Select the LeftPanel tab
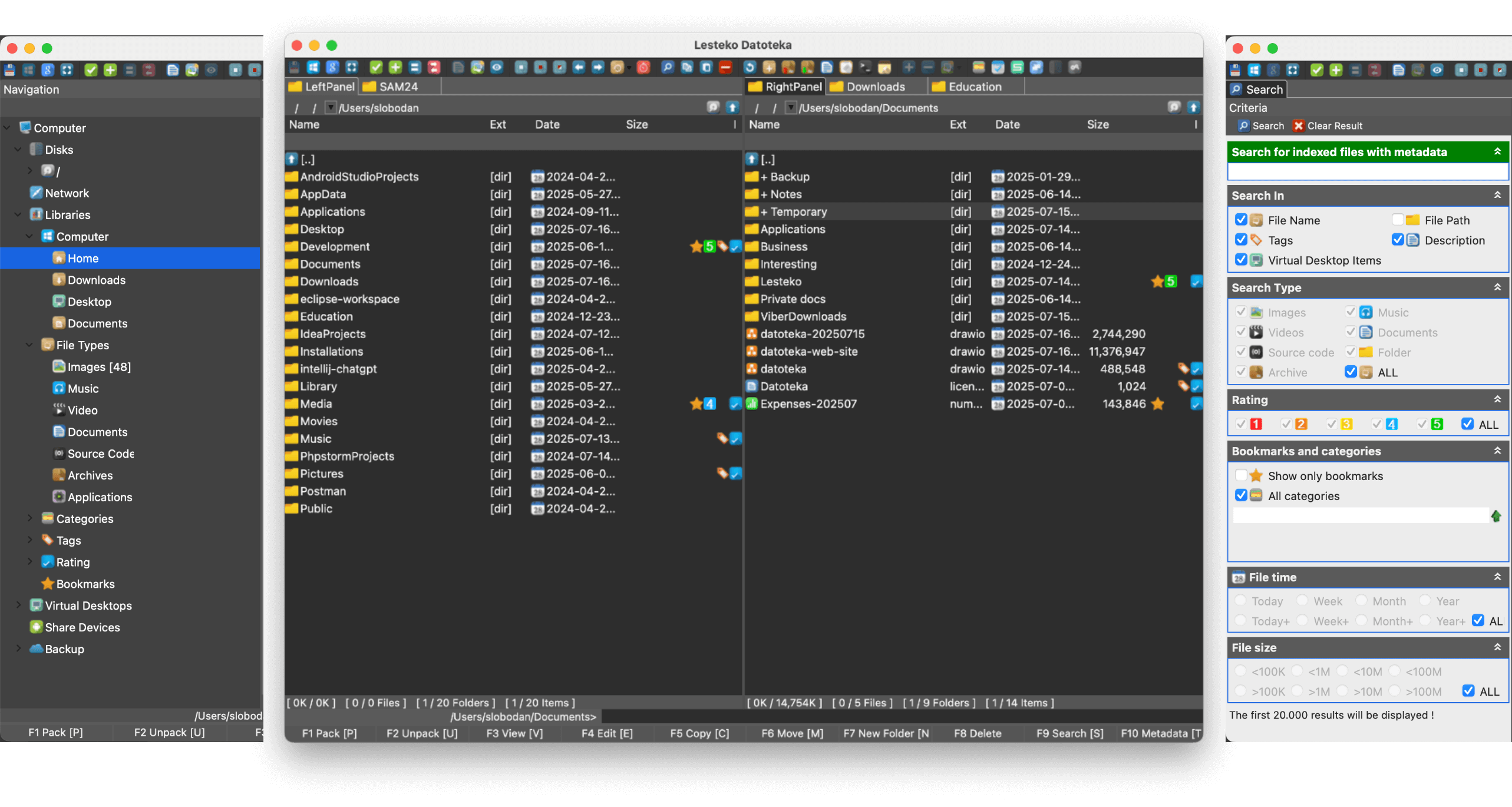 pyautogui.click(x=322, y=87)
